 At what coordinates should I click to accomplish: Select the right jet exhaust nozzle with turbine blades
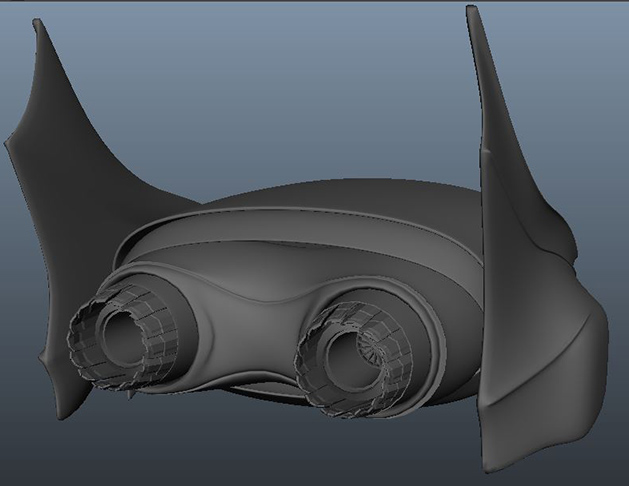pyautogui.click(x=353, y=360)
